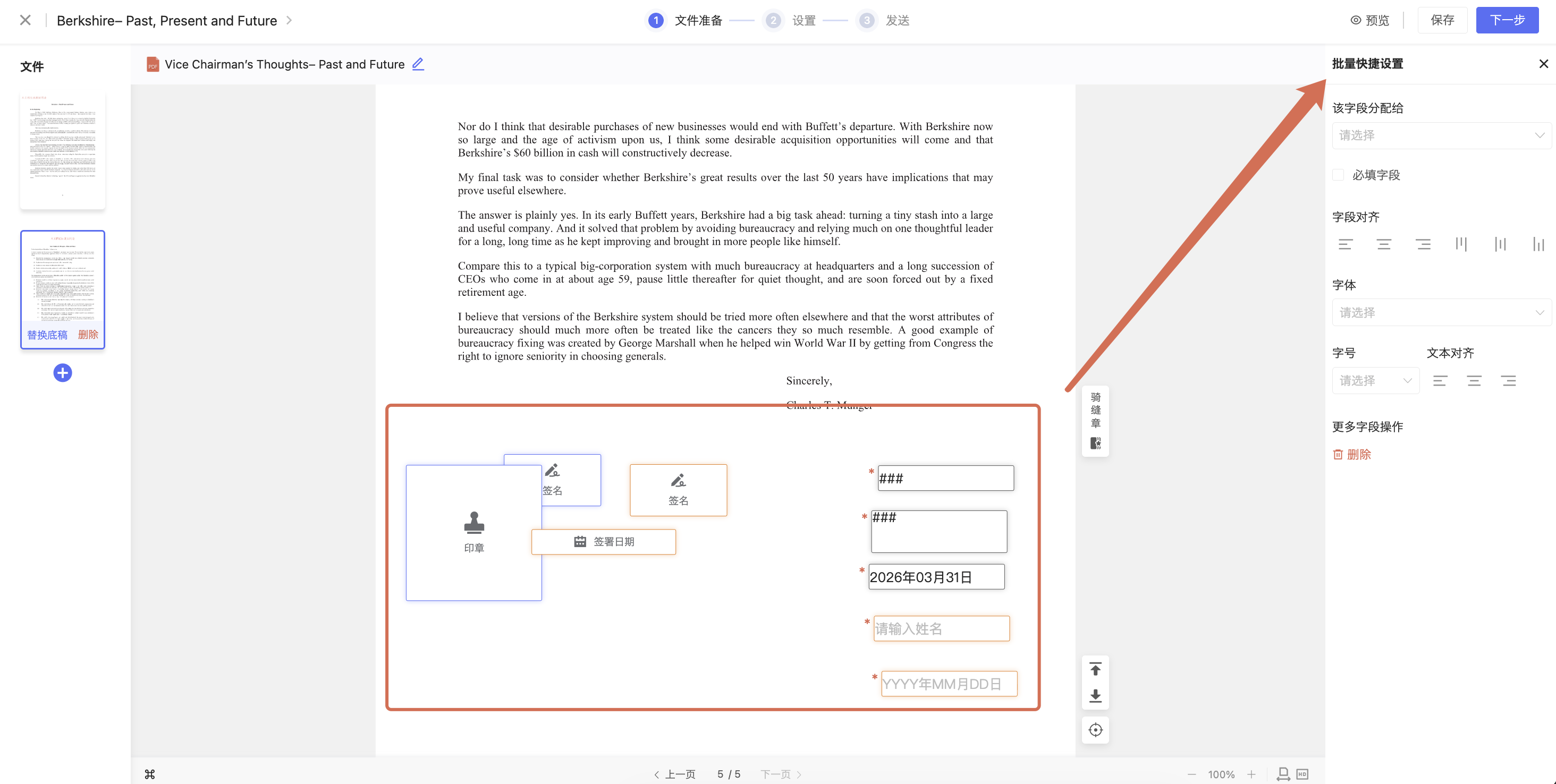1556x784 pixels.
Task: Jump to bottom of document arrow icon
Action: (1095, 695)
